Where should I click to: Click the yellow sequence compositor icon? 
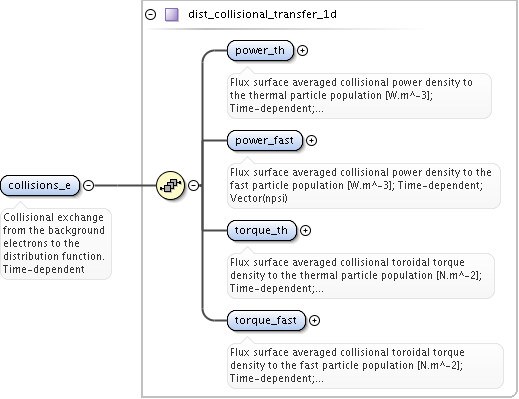pyautogui.click(x=170, y=185)
